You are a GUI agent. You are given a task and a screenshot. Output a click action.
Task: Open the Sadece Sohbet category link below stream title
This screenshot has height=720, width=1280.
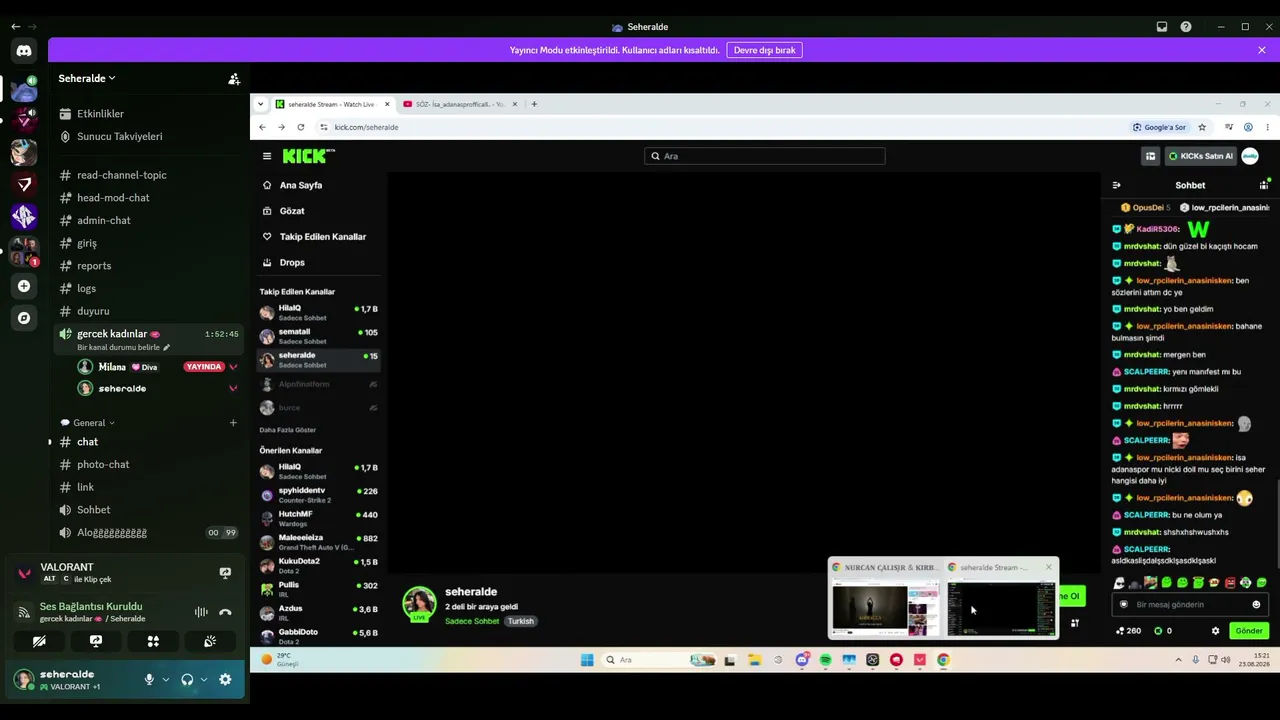coord(472,621)
